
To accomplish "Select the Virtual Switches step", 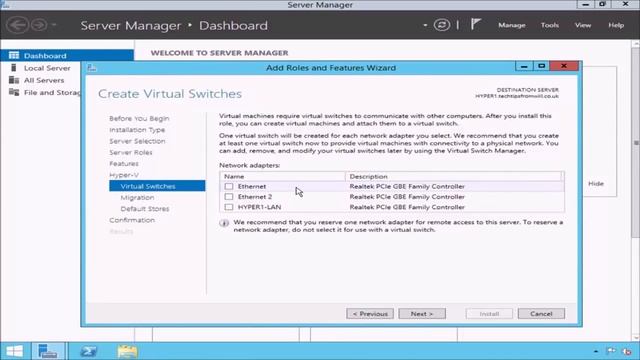I will (x=157, y=186).
